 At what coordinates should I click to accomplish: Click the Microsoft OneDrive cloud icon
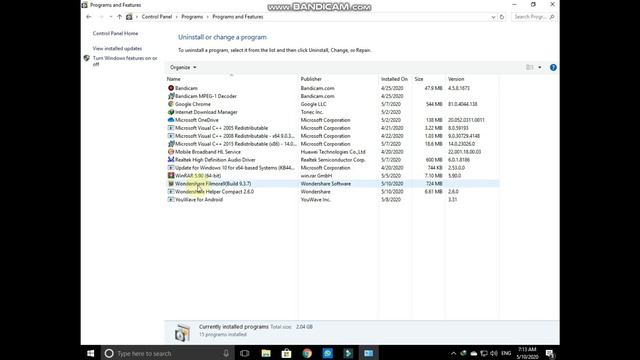(171, 120)
